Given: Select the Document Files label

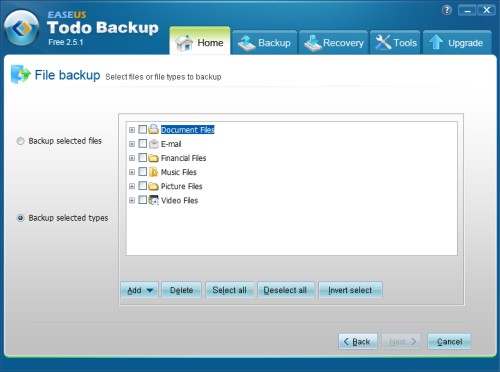Looking at the screenshot, I should (188, 130).
